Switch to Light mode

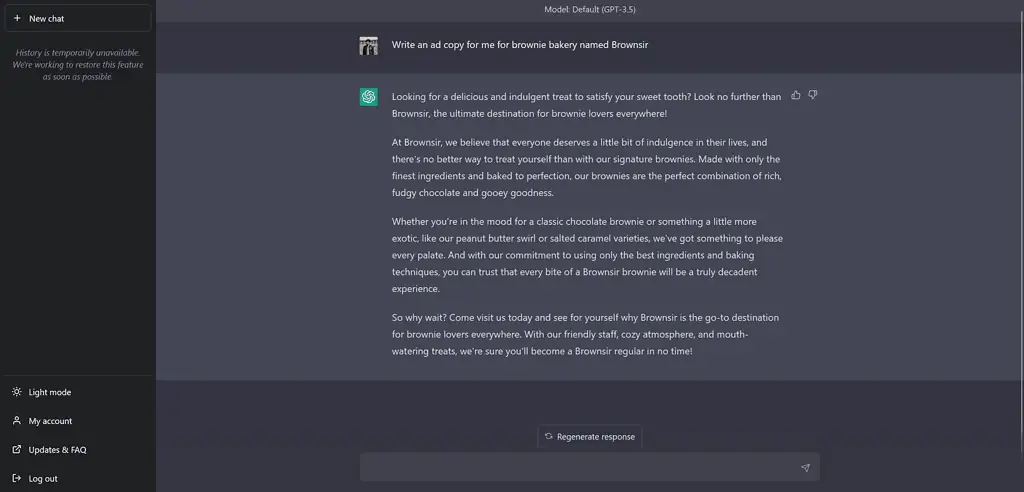click(49, 392)
